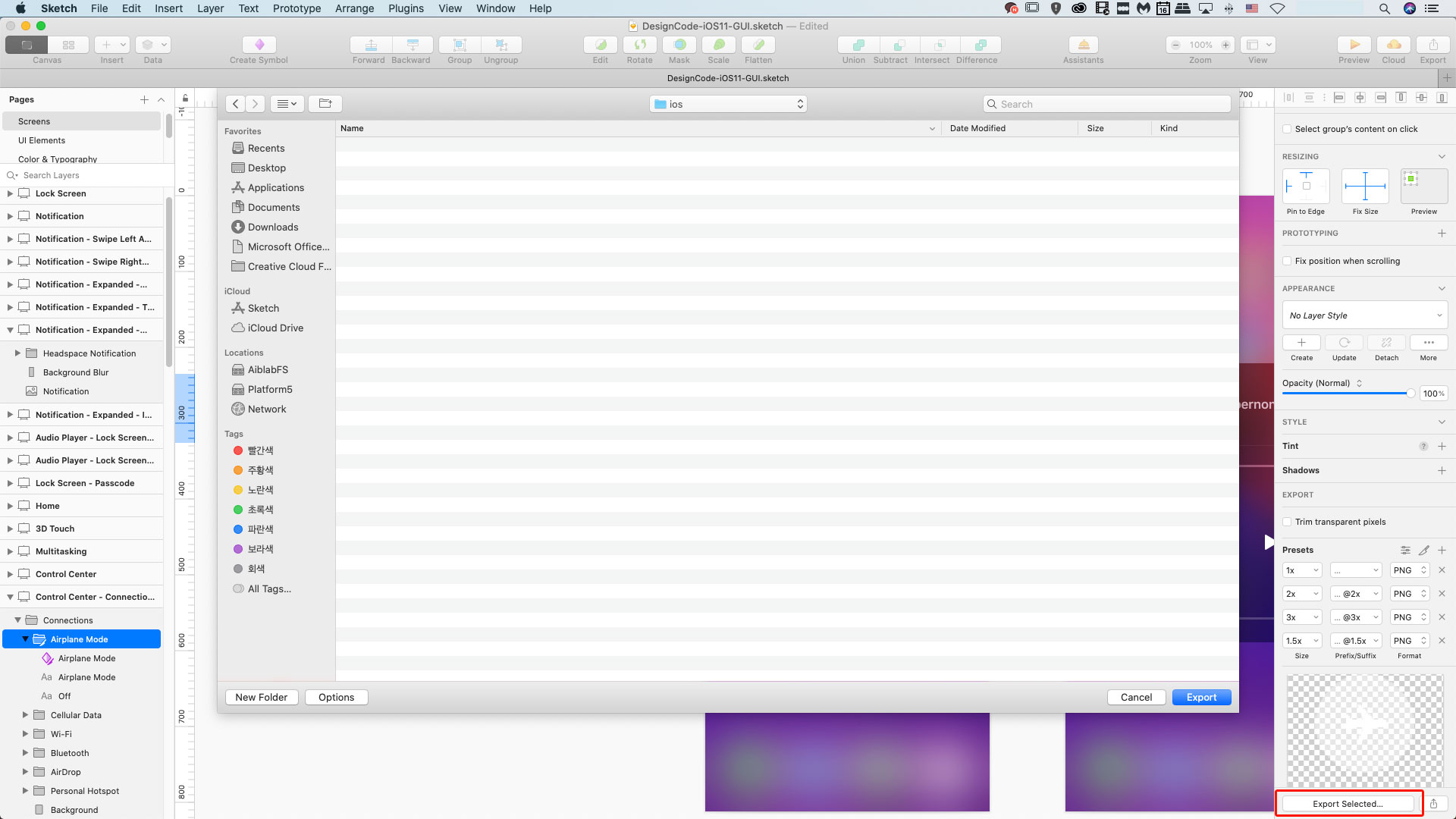Click the Mask tool icon
Image resolution: width=1456 pixels, height=819 pixels.
click(x=679, y=45)
